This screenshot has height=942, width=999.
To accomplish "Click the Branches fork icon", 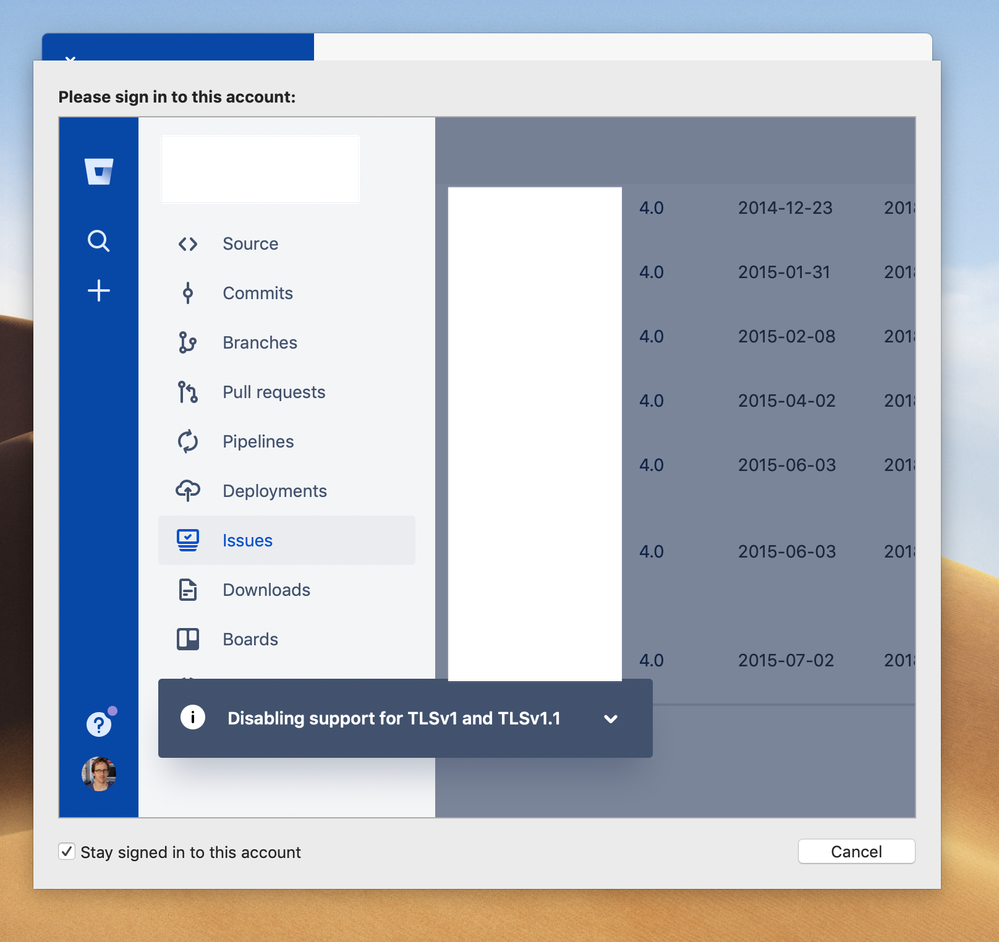I will coord(187,343).
